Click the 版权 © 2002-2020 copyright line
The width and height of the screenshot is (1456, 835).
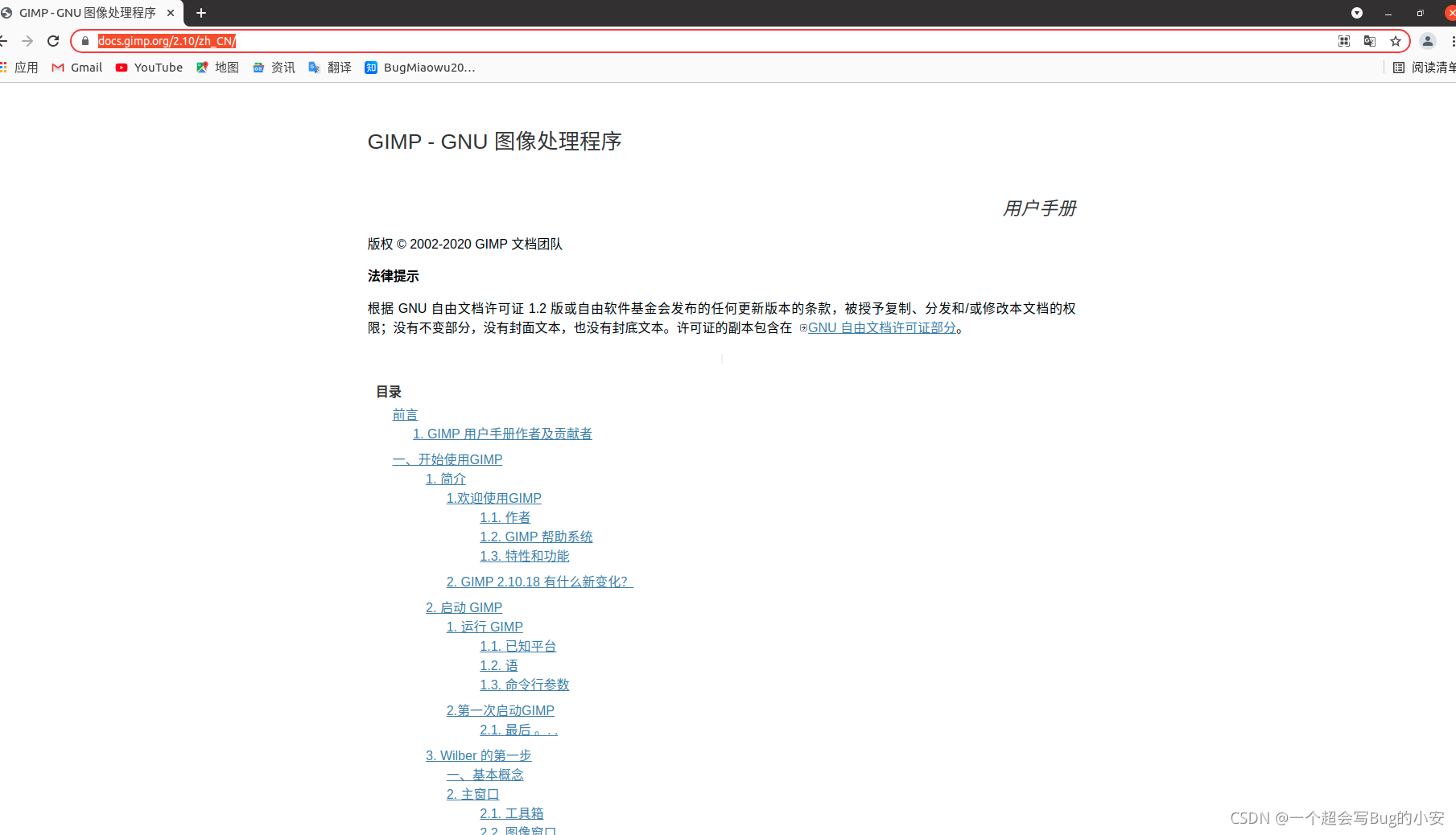coord(465,245)
